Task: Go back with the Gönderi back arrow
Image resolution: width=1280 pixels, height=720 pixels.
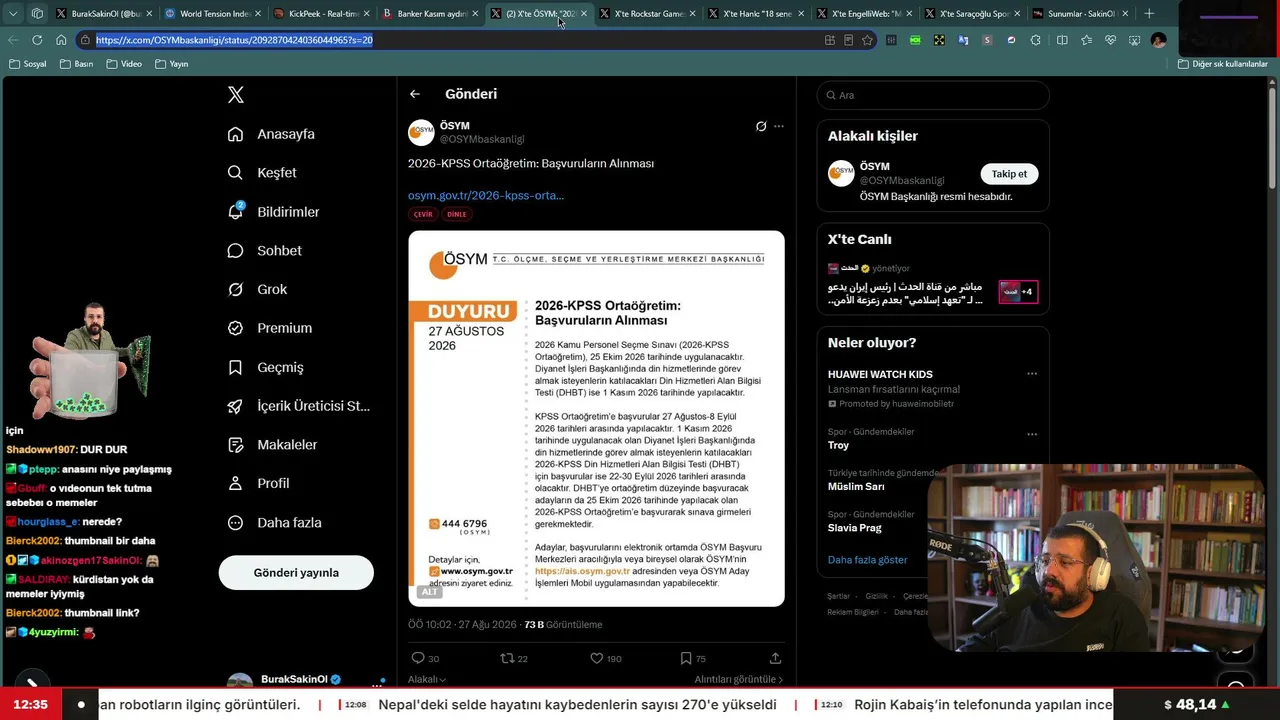Action: point(415,94)
